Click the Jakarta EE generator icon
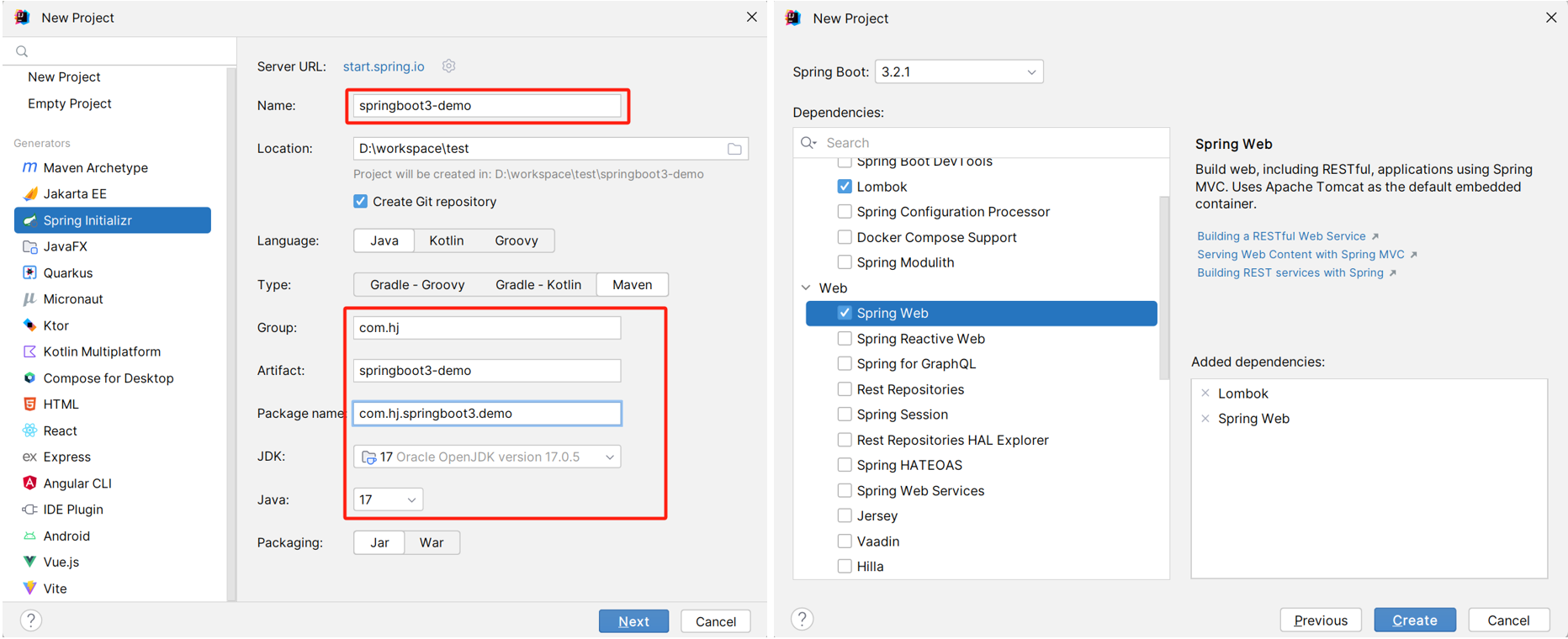This screenshot has height=639, width=1568. click(x=29, y=193)
